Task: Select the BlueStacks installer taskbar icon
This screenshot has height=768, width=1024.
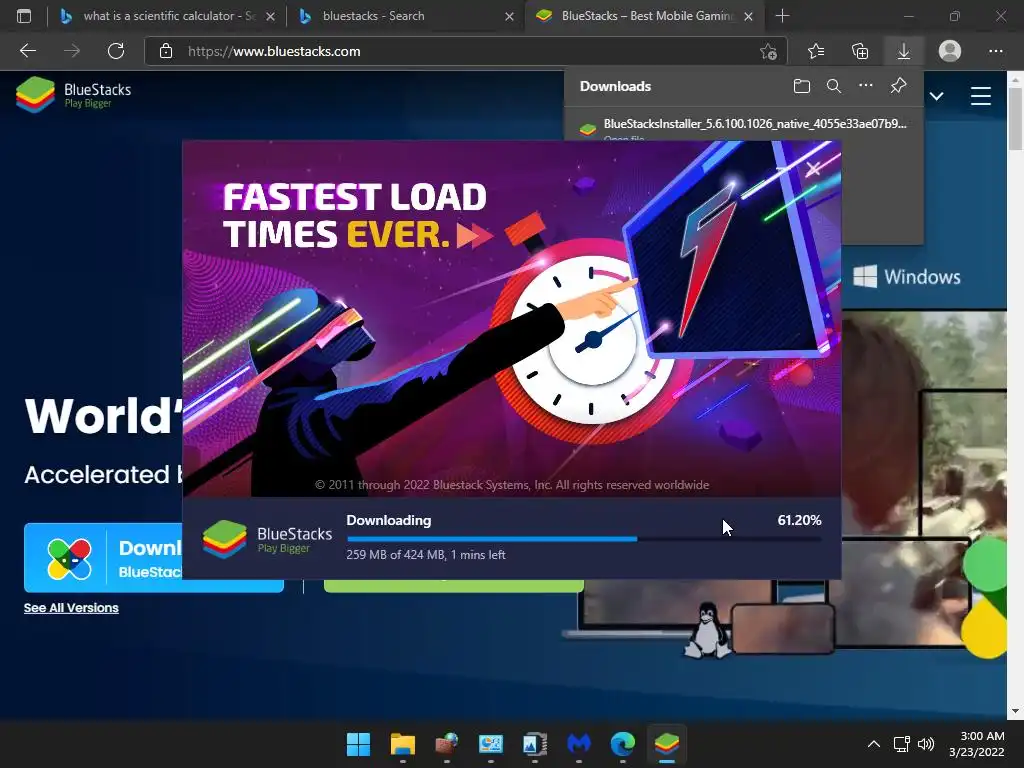Action: coord(667,744)
